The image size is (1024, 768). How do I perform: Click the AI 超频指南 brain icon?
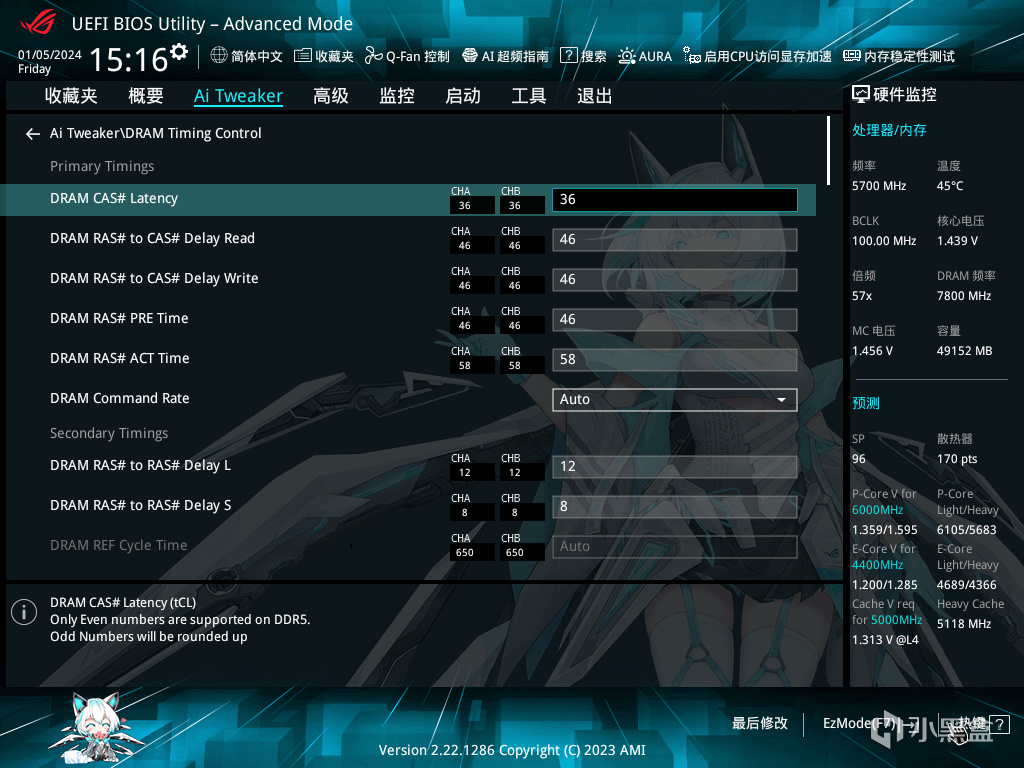pyautogui.click(x=470, y=56)
